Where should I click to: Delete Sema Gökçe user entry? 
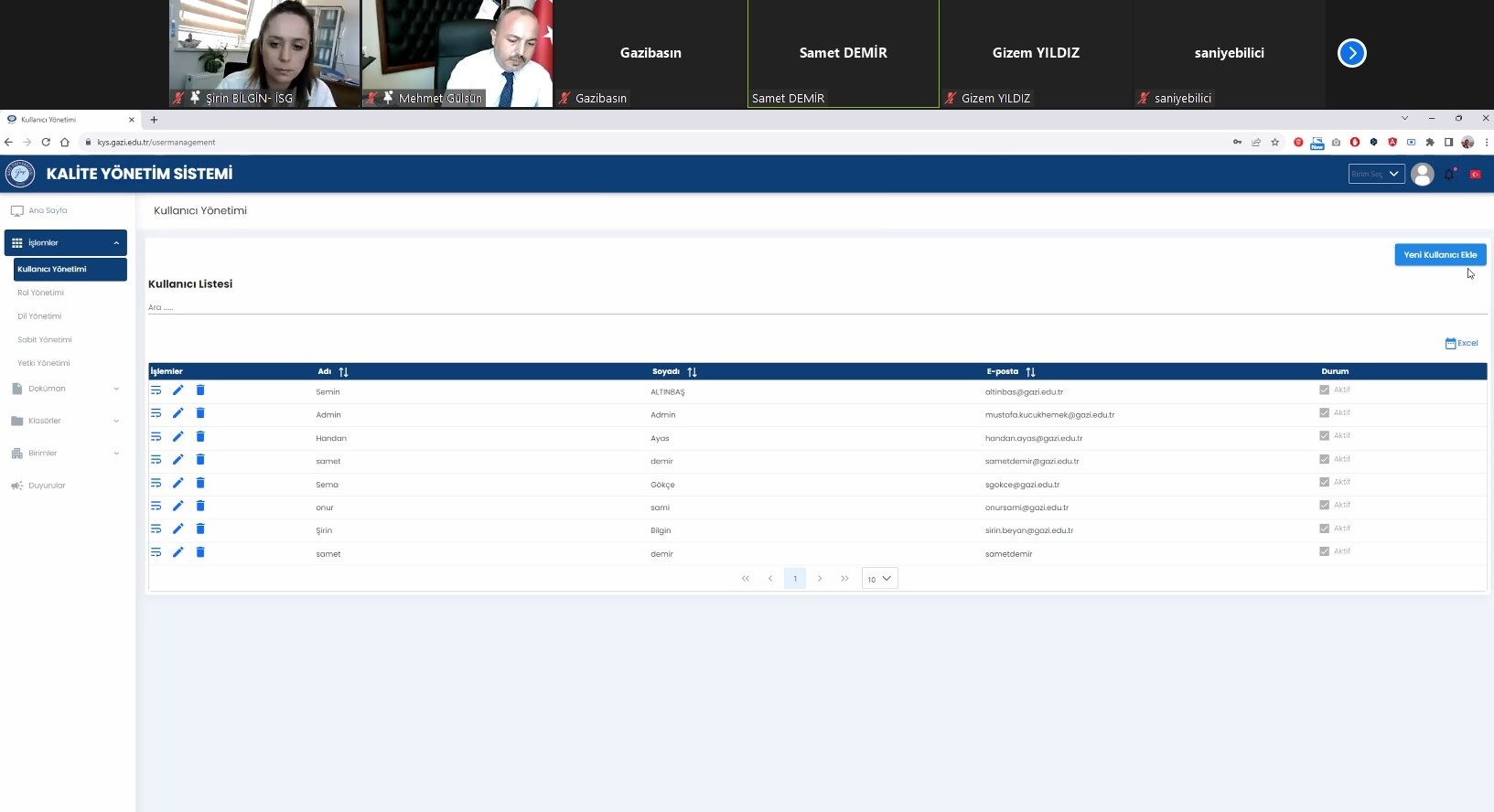click(200, 483)
